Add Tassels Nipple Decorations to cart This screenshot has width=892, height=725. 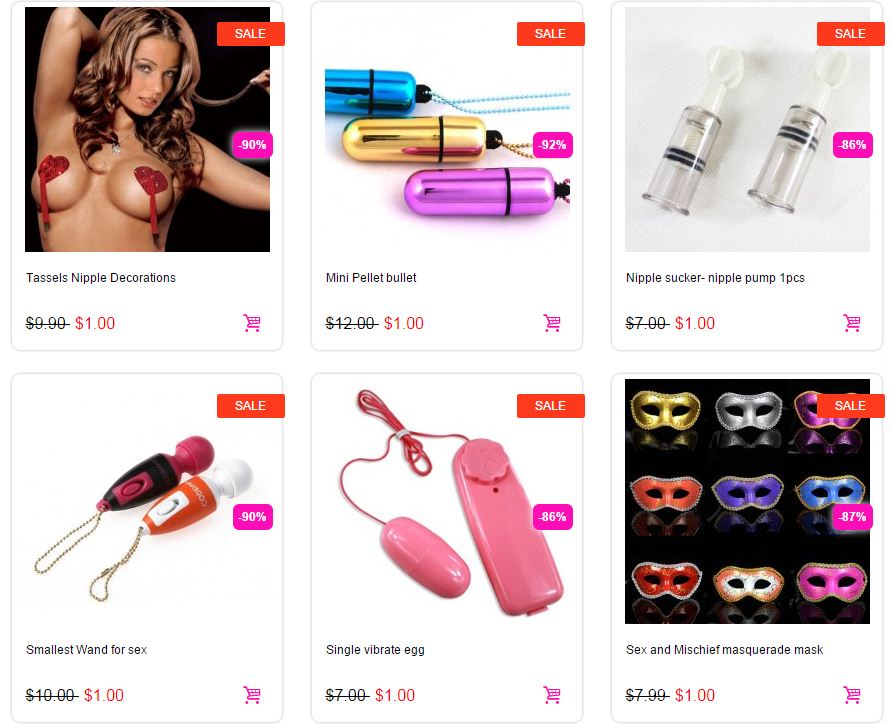pyautogui.click(x=252, y=323)
